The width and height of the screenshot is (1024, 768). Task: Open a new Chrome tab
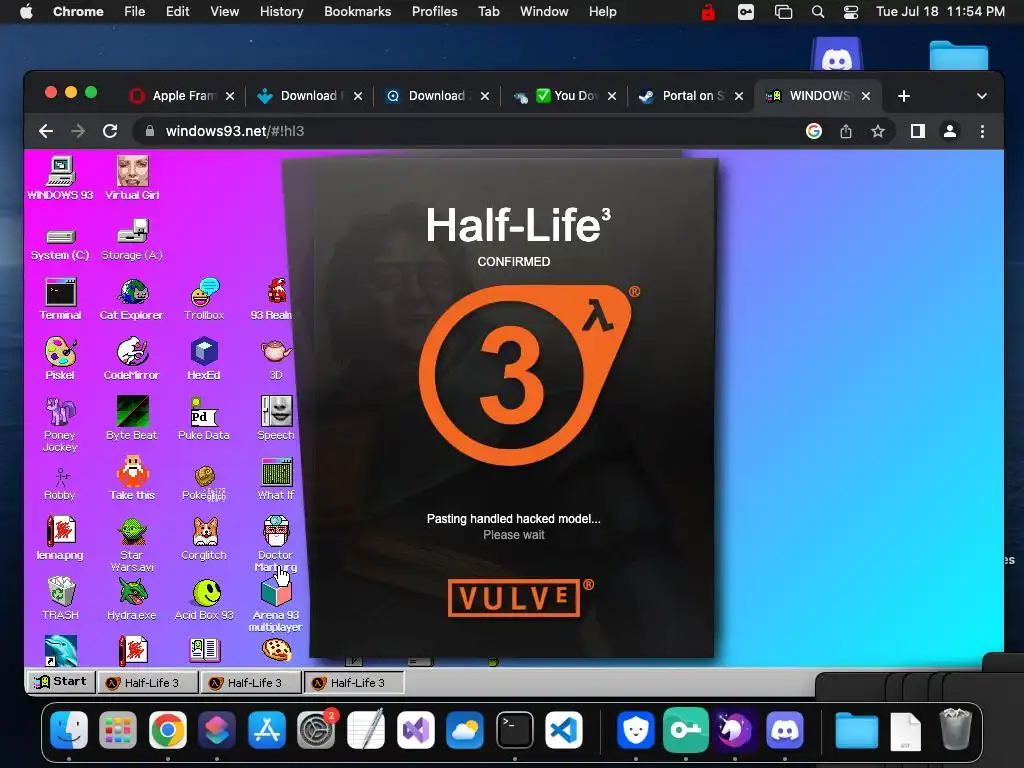pos(904,96)
